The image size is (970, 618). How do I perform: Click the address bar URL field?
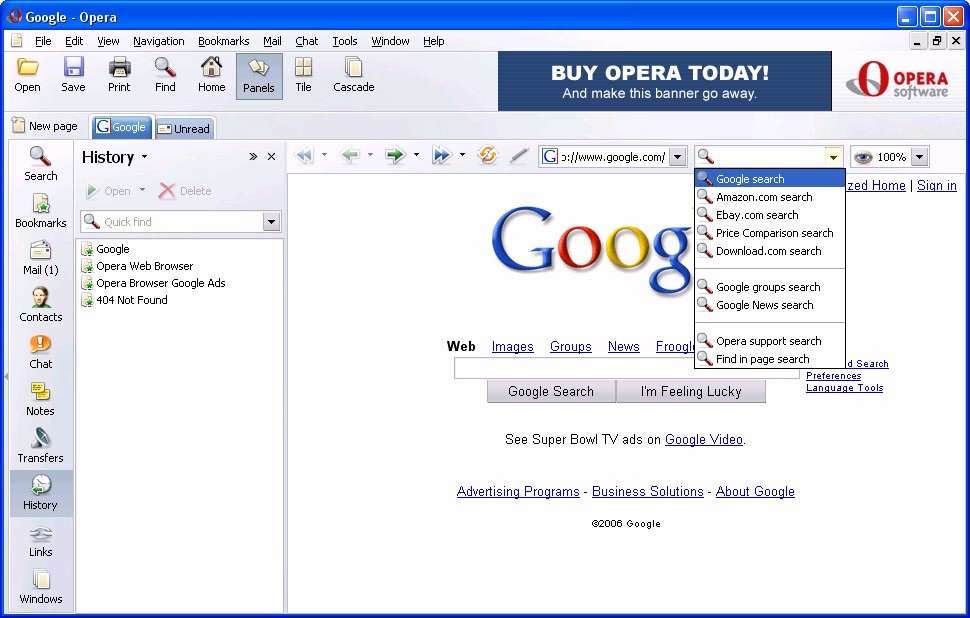click(x=612, y=157)
